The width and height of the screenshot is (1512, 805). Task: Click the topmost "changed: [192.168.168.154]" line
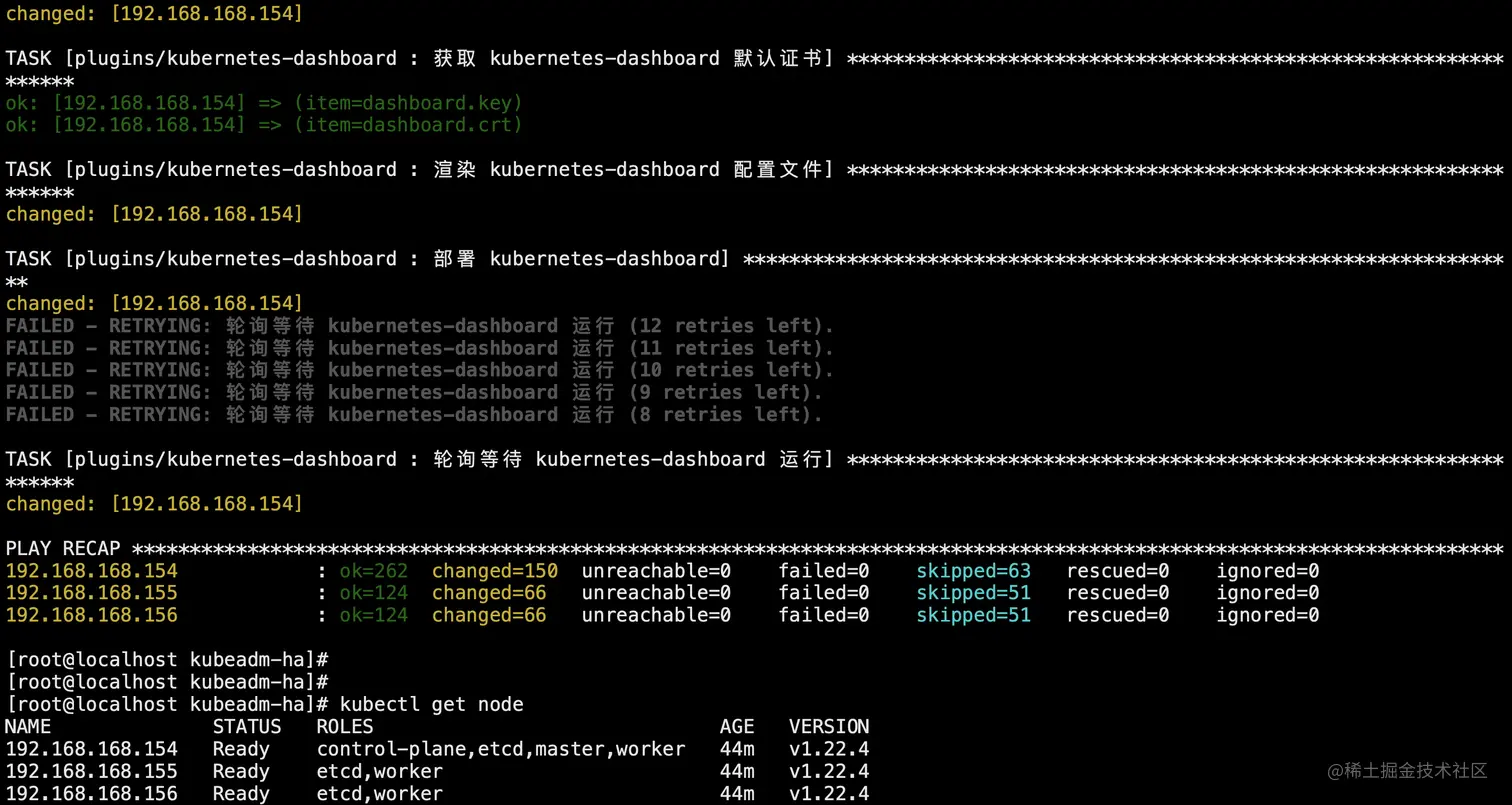click(154, 14)
